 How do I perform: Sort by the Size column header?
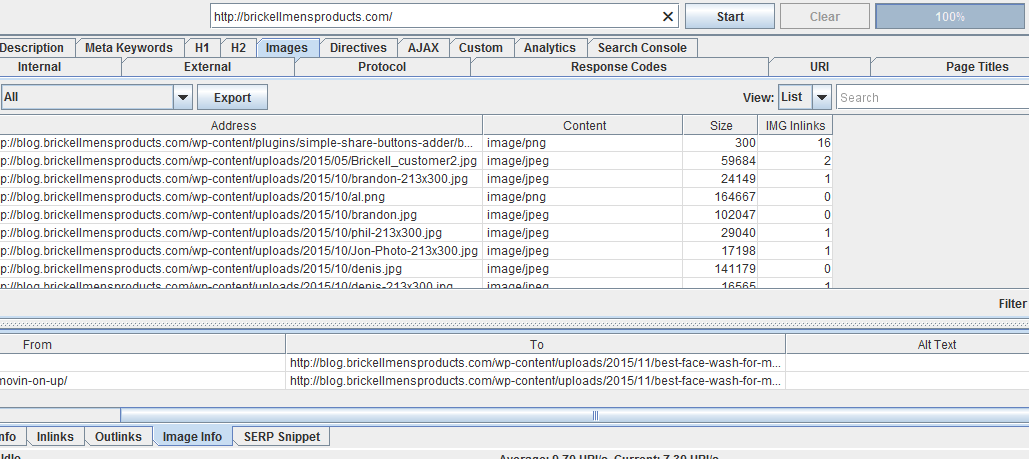click(x=721, y=125)
